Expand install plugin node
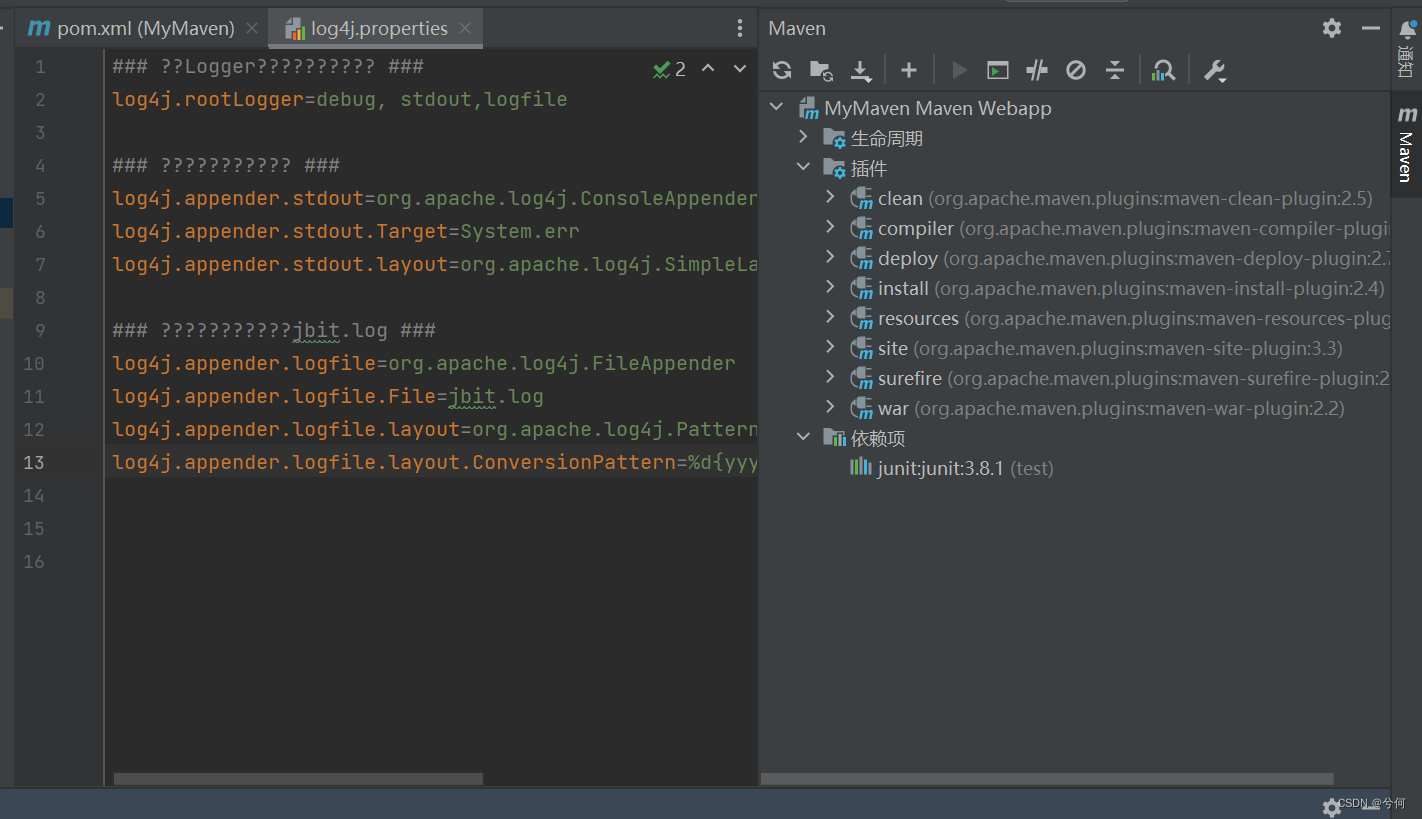Image resolution: width=1422 pixels, height=819 pixels. [830, 287]
